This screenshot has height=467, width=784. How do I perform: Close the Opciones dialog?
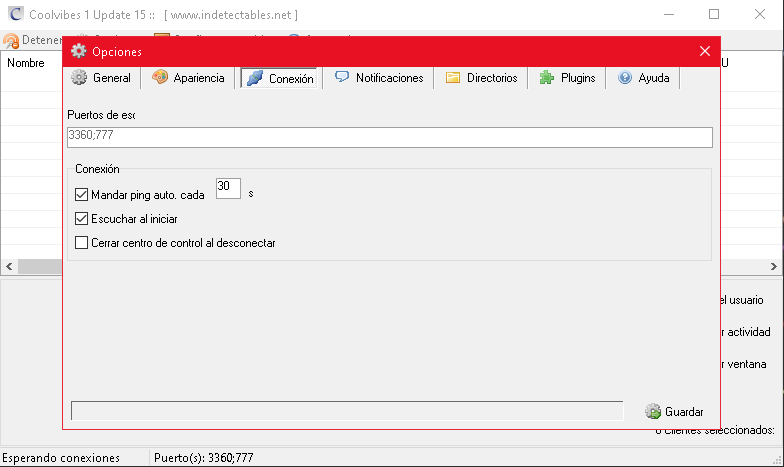pyautogui.click(x=705, y=51)
